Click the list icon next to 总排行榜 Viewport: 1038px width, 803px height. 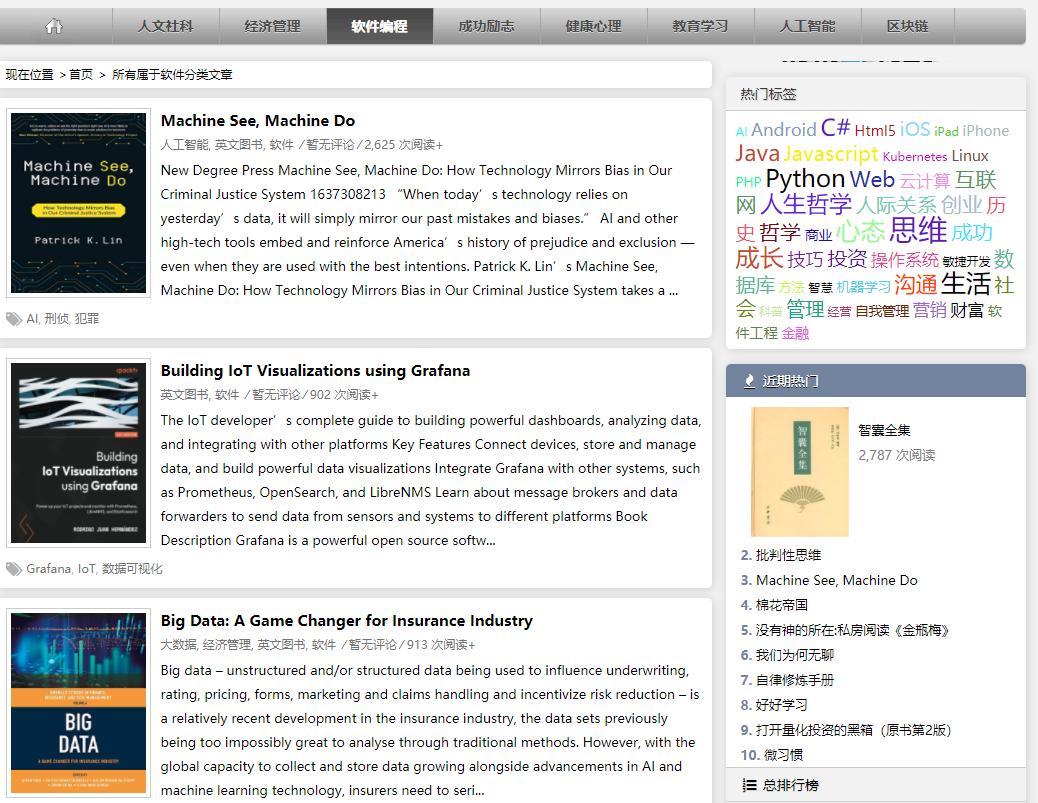(749, 785)
